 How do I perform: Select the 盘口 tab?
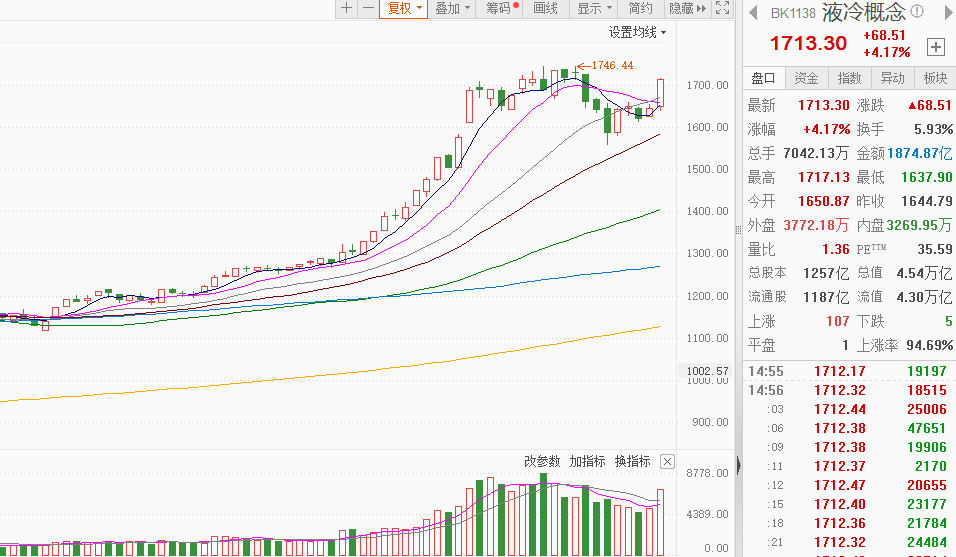[763, 78]
